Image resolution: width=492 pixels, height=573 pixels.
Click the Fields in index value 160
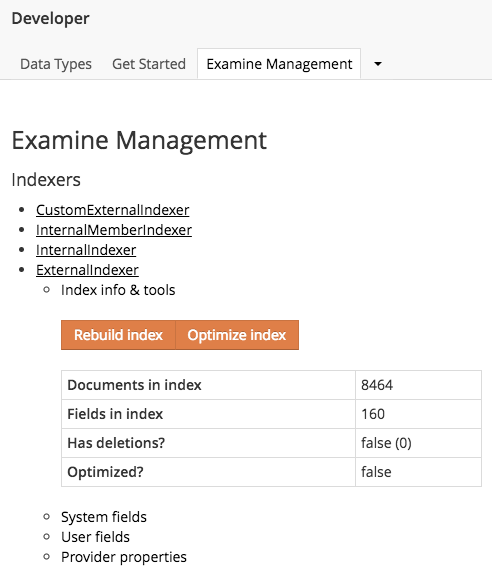pos(373,414)
